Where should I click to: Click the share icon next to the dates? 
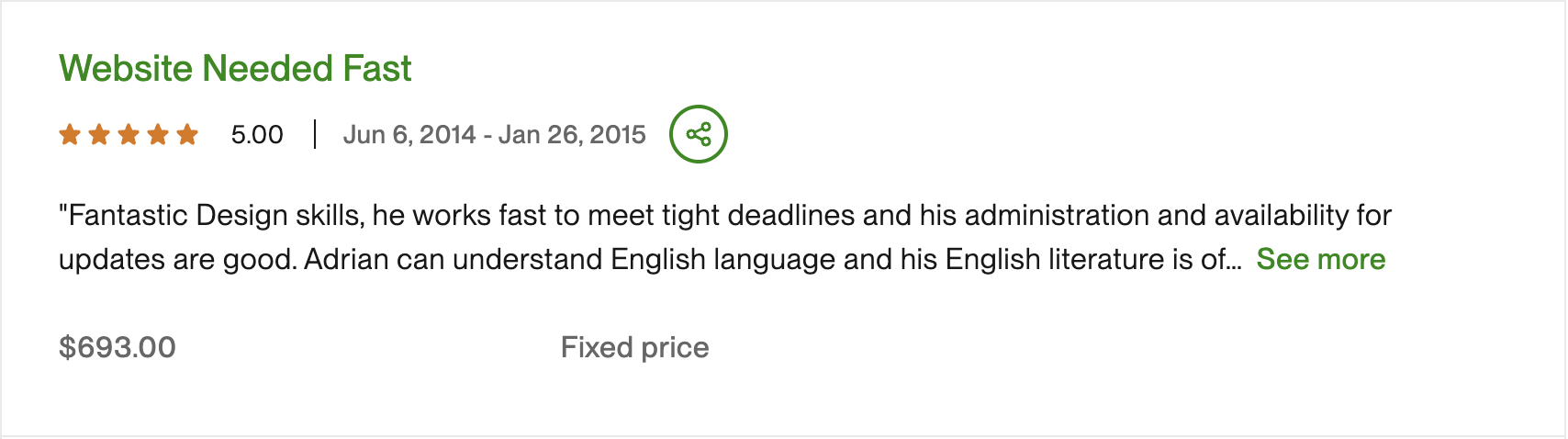pos(698,135)
